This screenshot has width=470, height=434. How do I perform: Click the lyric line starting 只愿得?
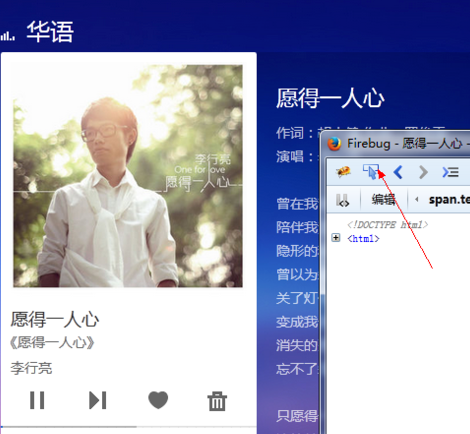click(297, 416)
